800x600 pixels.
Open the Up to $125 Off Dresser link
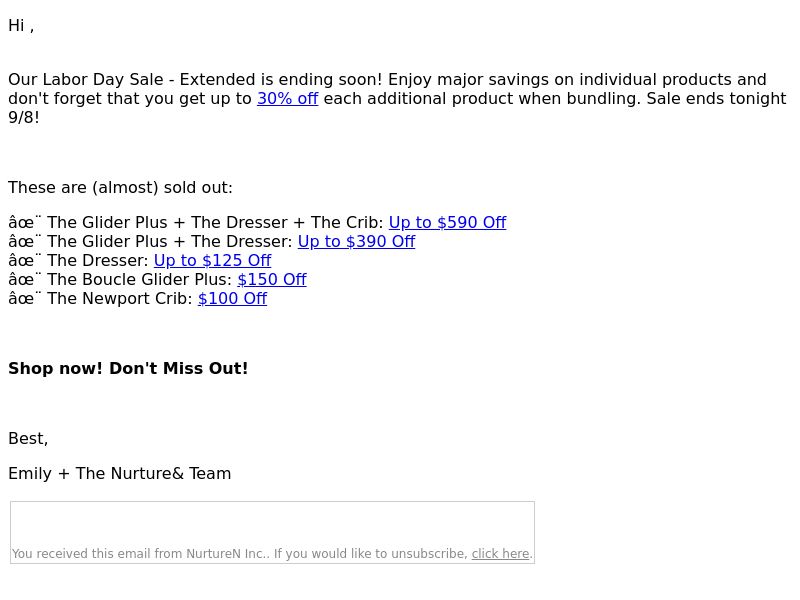(212, 260)
